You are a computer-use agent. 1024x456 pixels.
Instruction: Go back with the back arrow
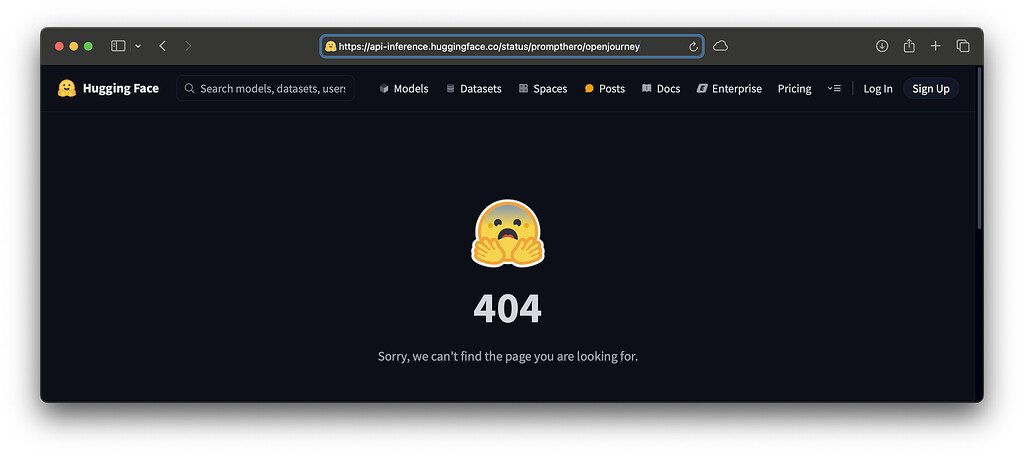pyautogui.click(x=163, y=46)
